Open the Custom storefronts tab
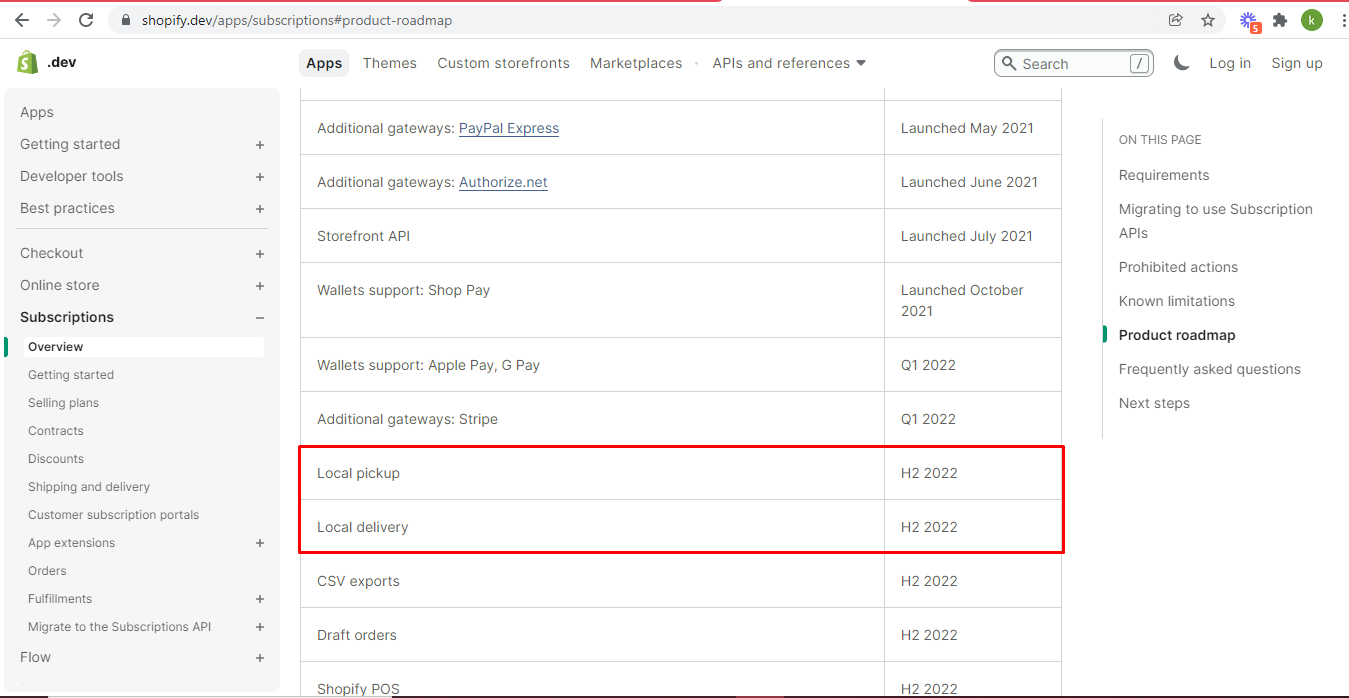The height and width of the screenshot is (698, 1349). [x=503, y=63]
